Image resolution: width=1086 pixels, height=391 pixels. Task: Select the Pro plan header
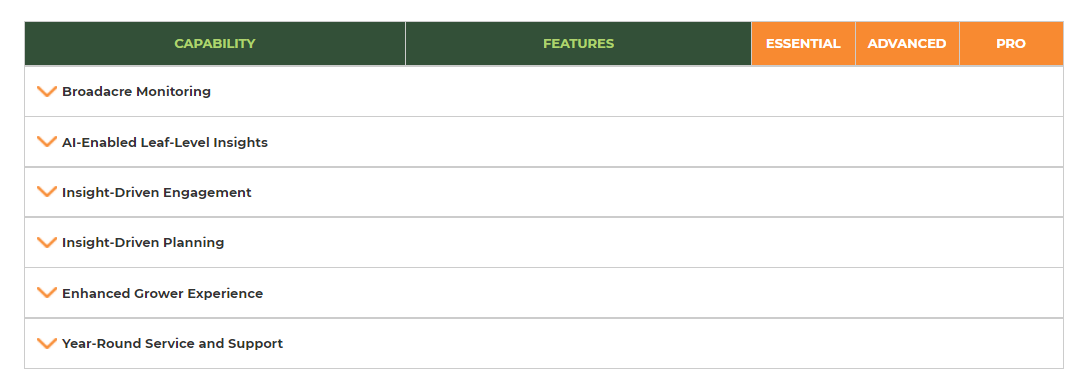[1011, 44]
